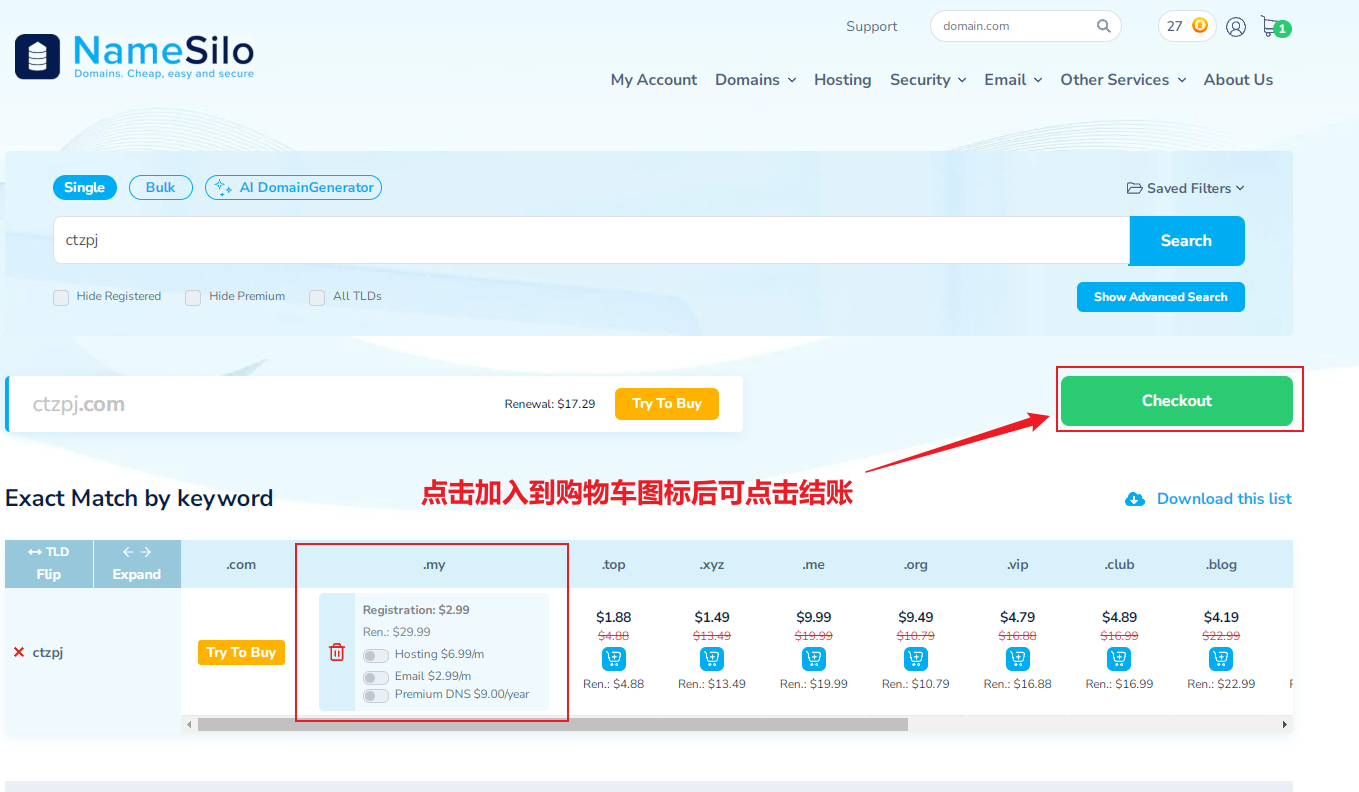Image resolution: width=1359 pixels, height=792 pixels.
Task: Add .org domain to cart
Action: [915, 658]
